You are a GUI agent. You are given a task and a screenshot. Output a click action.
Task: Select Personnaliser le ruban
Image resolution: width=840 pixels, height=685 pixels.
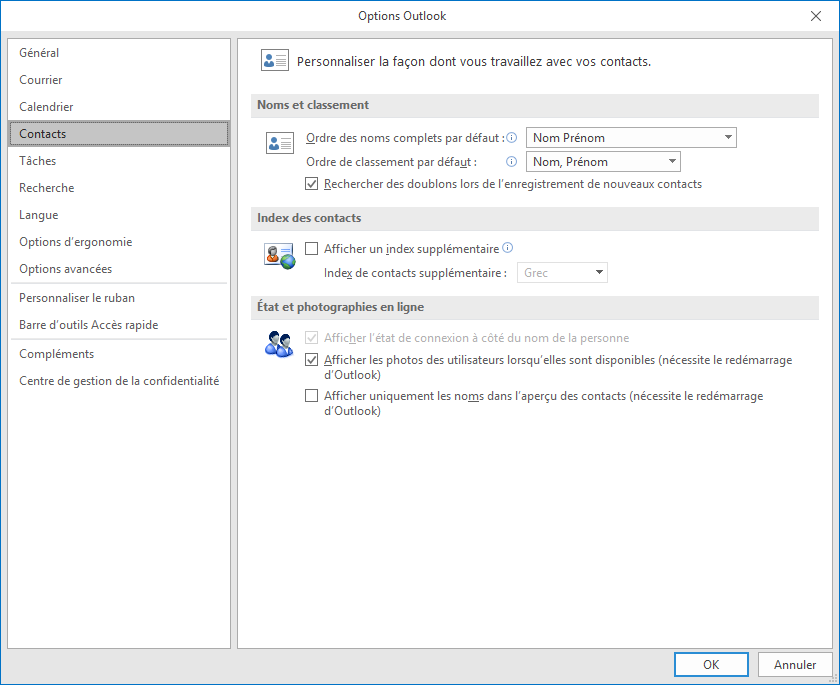pyautogui.click(x=119, y=298)
